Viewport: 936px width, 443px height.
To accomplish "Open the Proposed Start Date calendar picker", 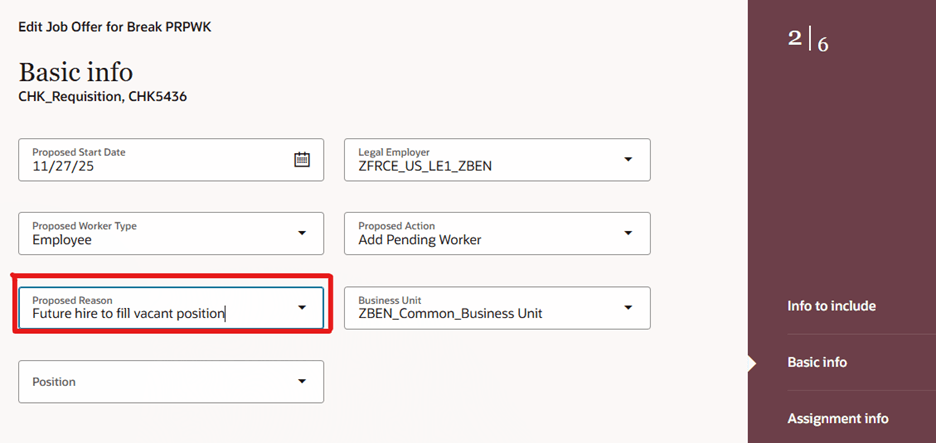I will 302,159.
